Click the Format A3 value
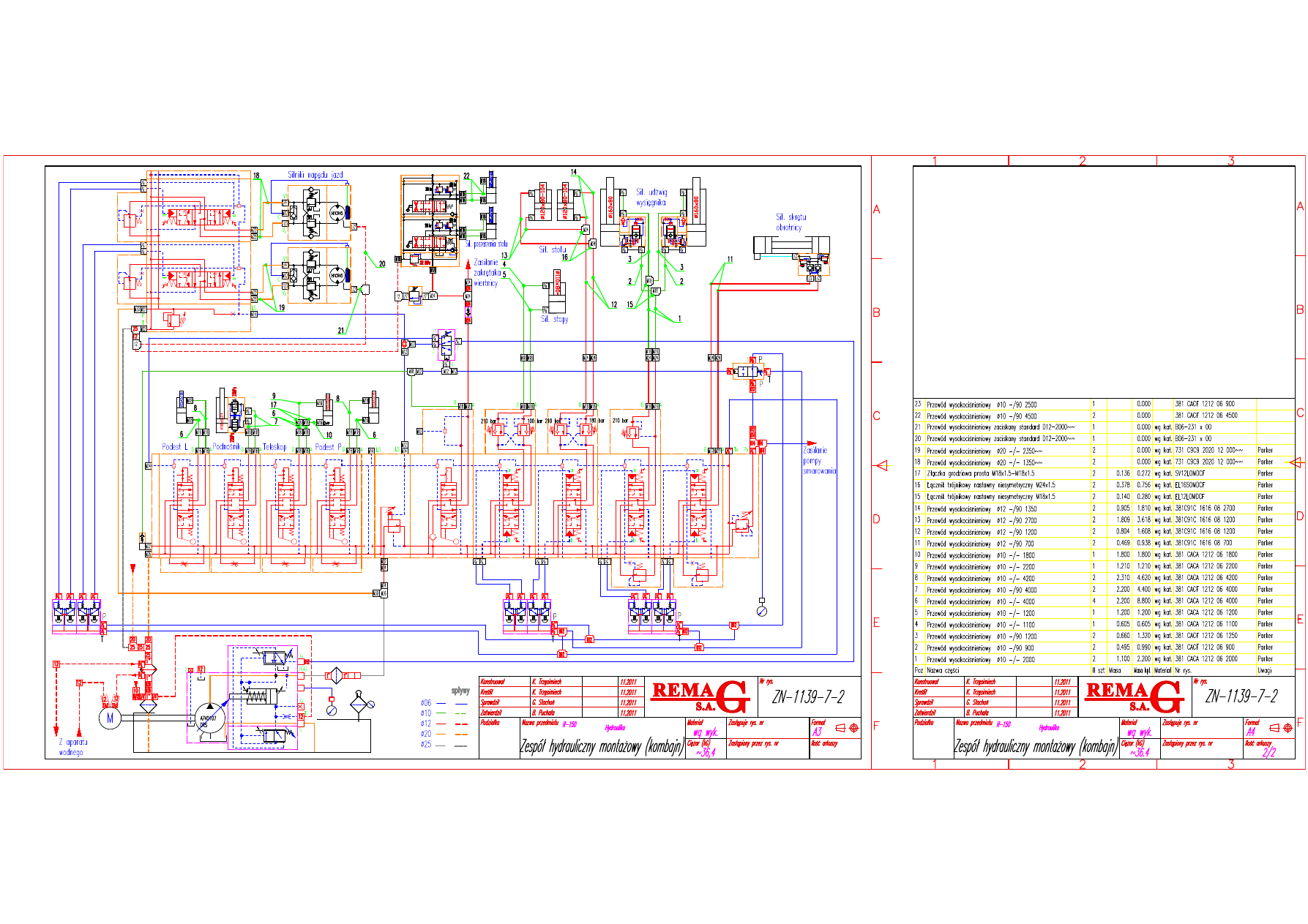The width and height of the screenshot is (1308, 924). coord(817,732)
